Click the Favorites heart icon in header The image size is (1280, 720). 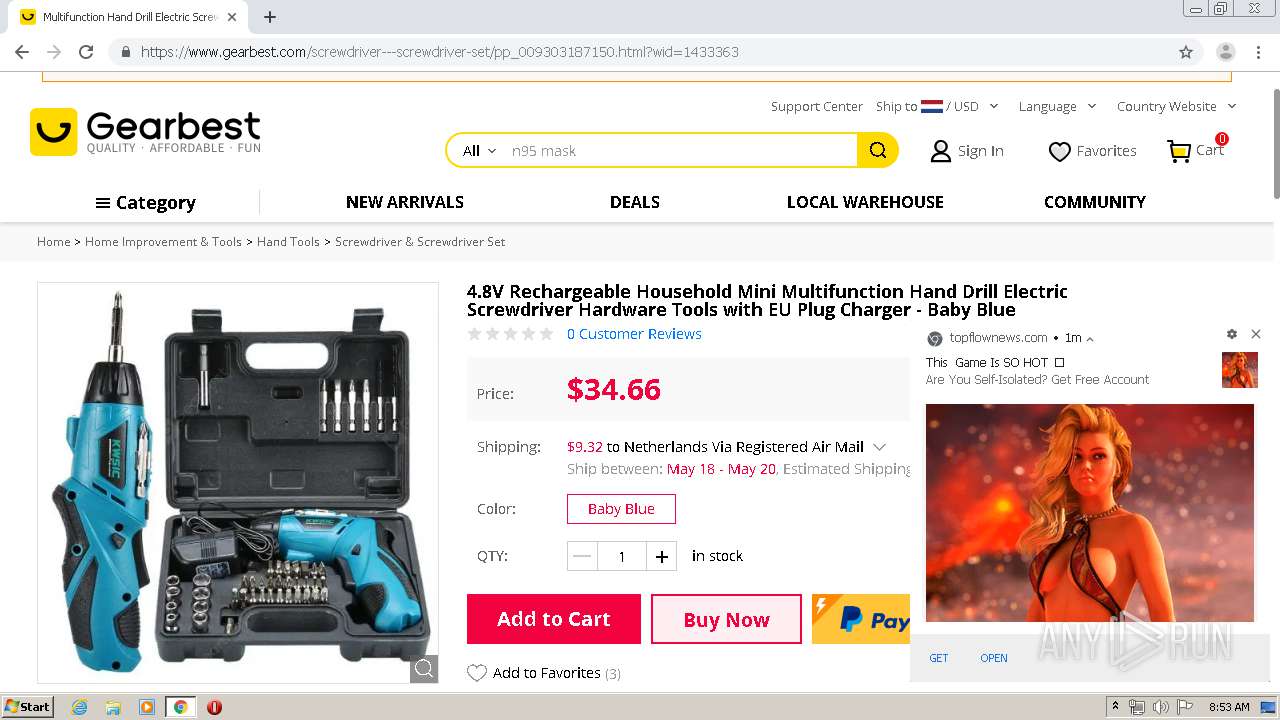click(1059, 151)
